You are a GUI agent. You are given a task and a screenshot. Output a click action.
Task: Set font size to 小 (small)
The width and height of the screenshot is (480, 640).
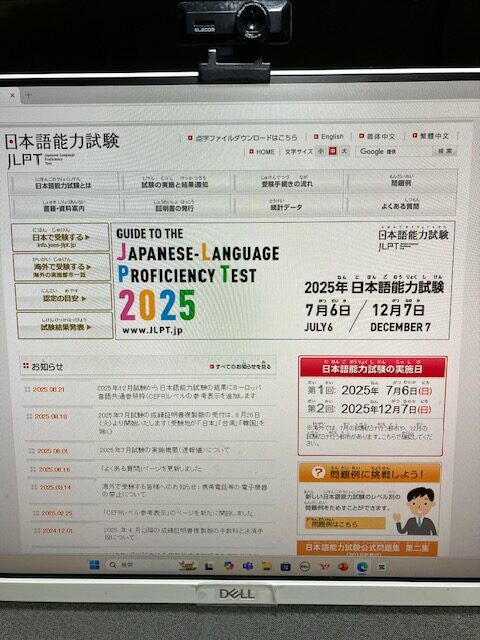click(321, 151)
